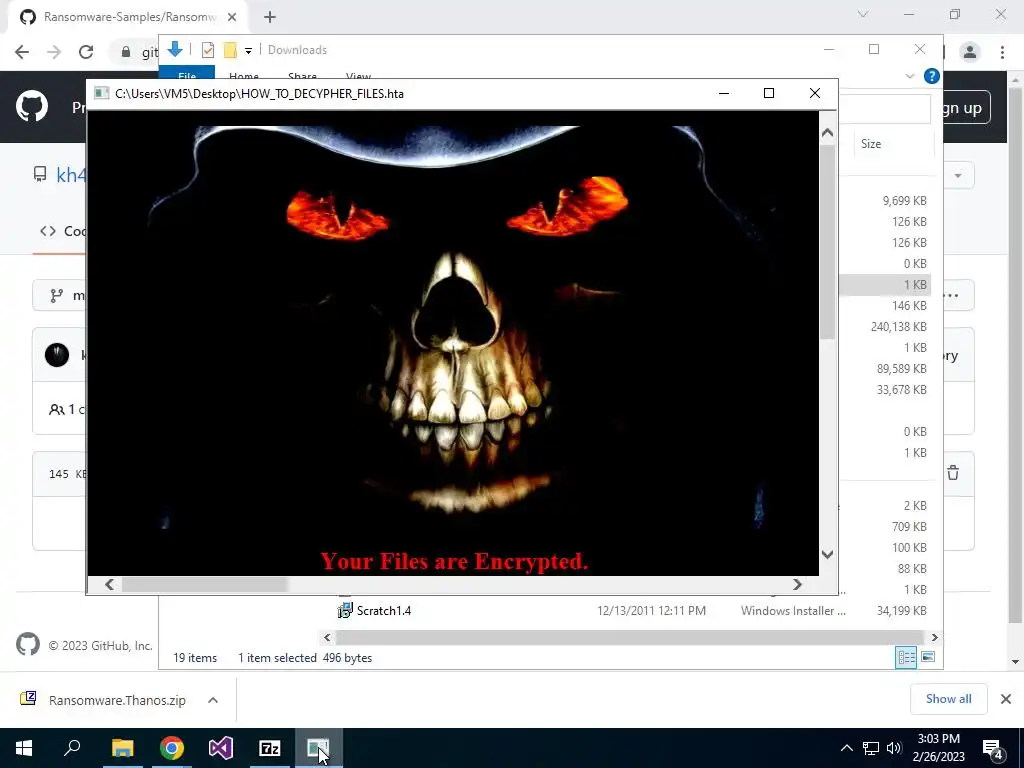The image size is (1024, 768).
Task: Click the Explorer help question mark icon
Action: pyautogui.click(x=932, y=76)
